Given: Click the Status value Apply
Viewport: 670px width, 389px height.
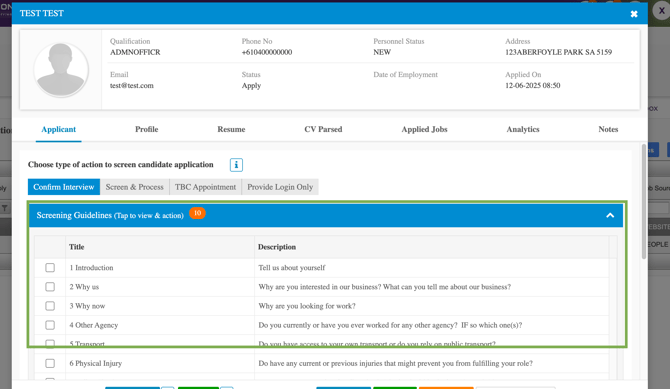Looking at the screenshot, I should (251, 85).
